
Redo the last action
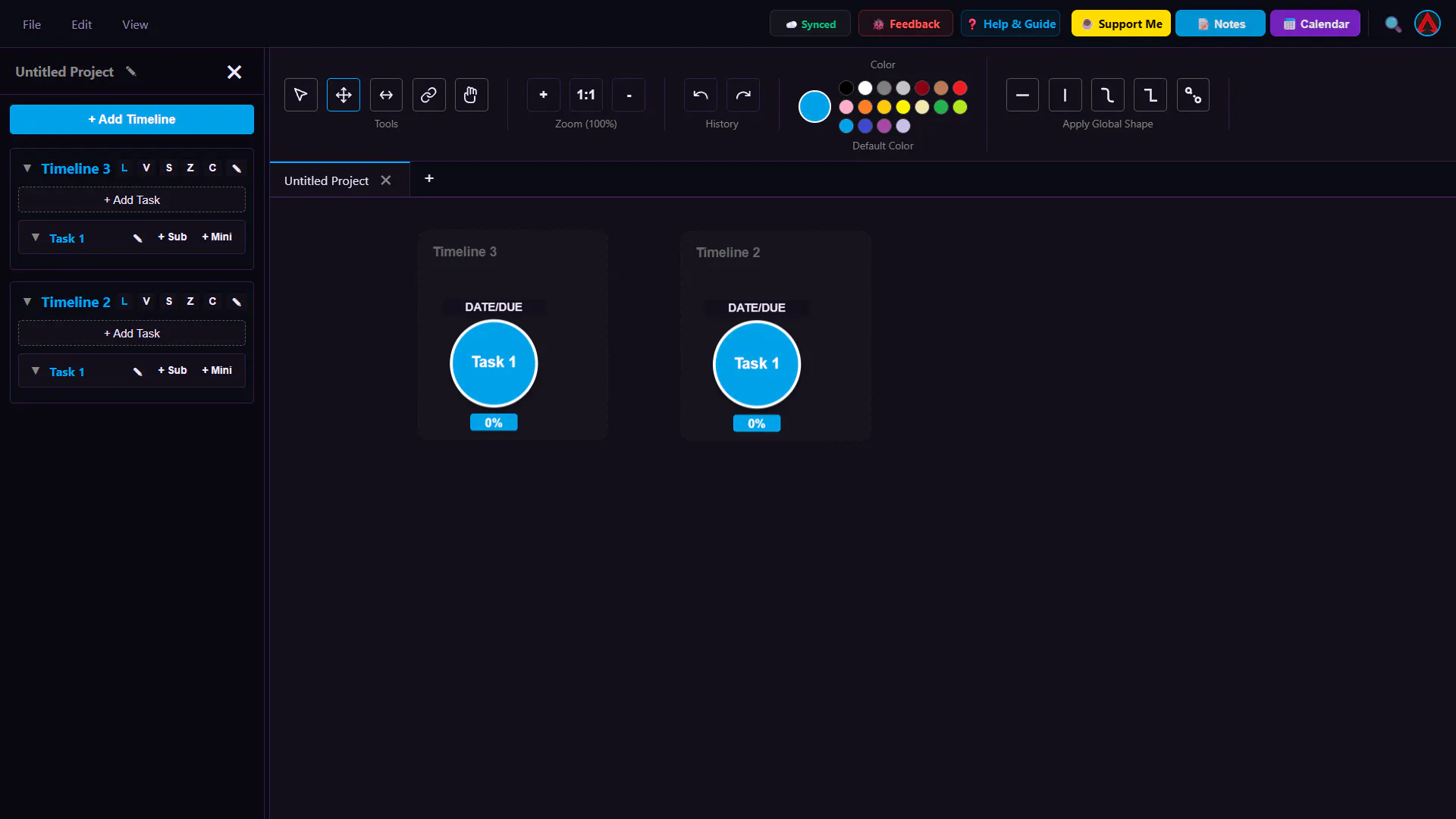click(x=743, y=95)
